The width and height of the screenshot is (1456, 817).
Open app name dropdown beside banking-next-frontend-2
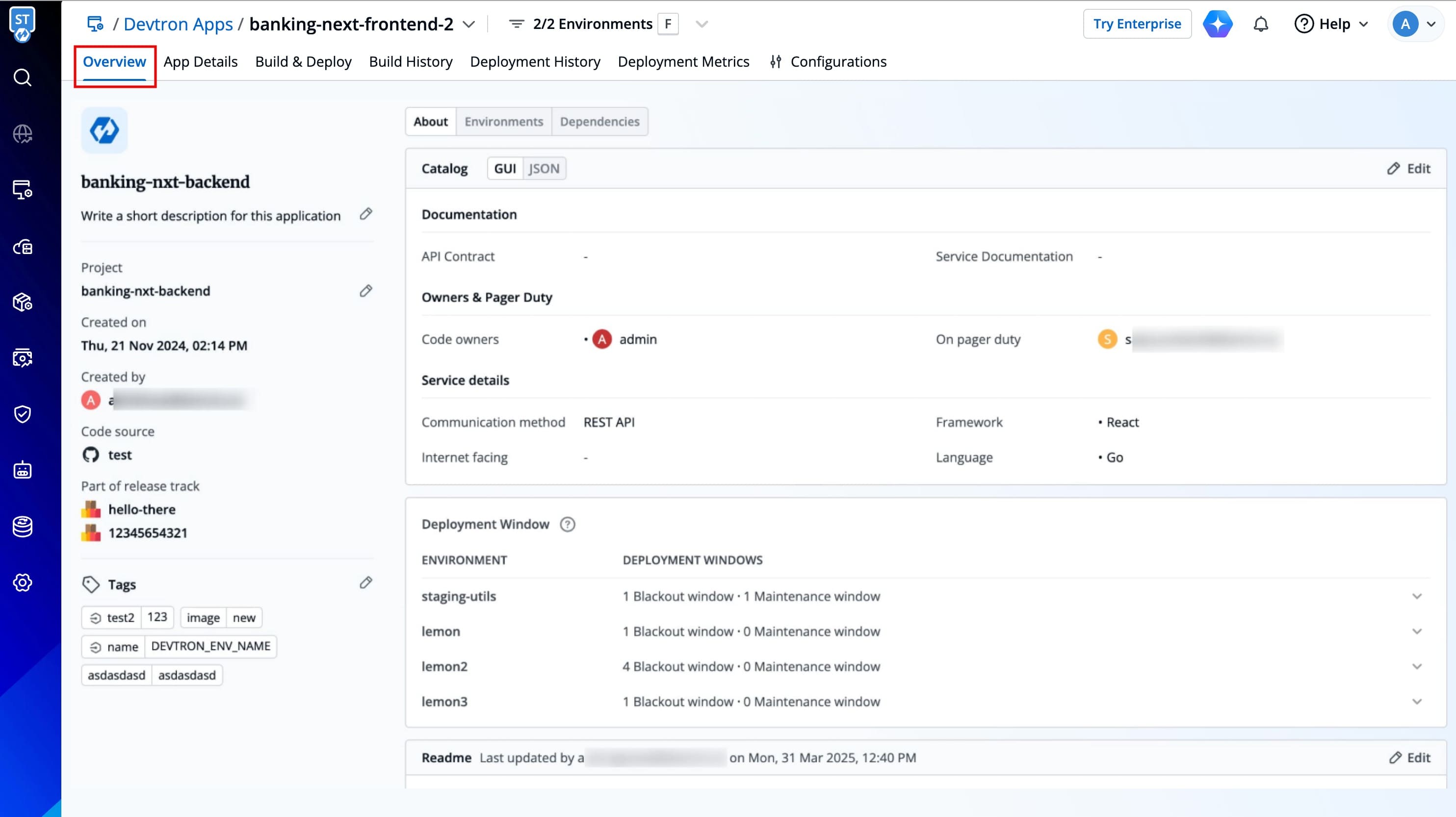468,25
